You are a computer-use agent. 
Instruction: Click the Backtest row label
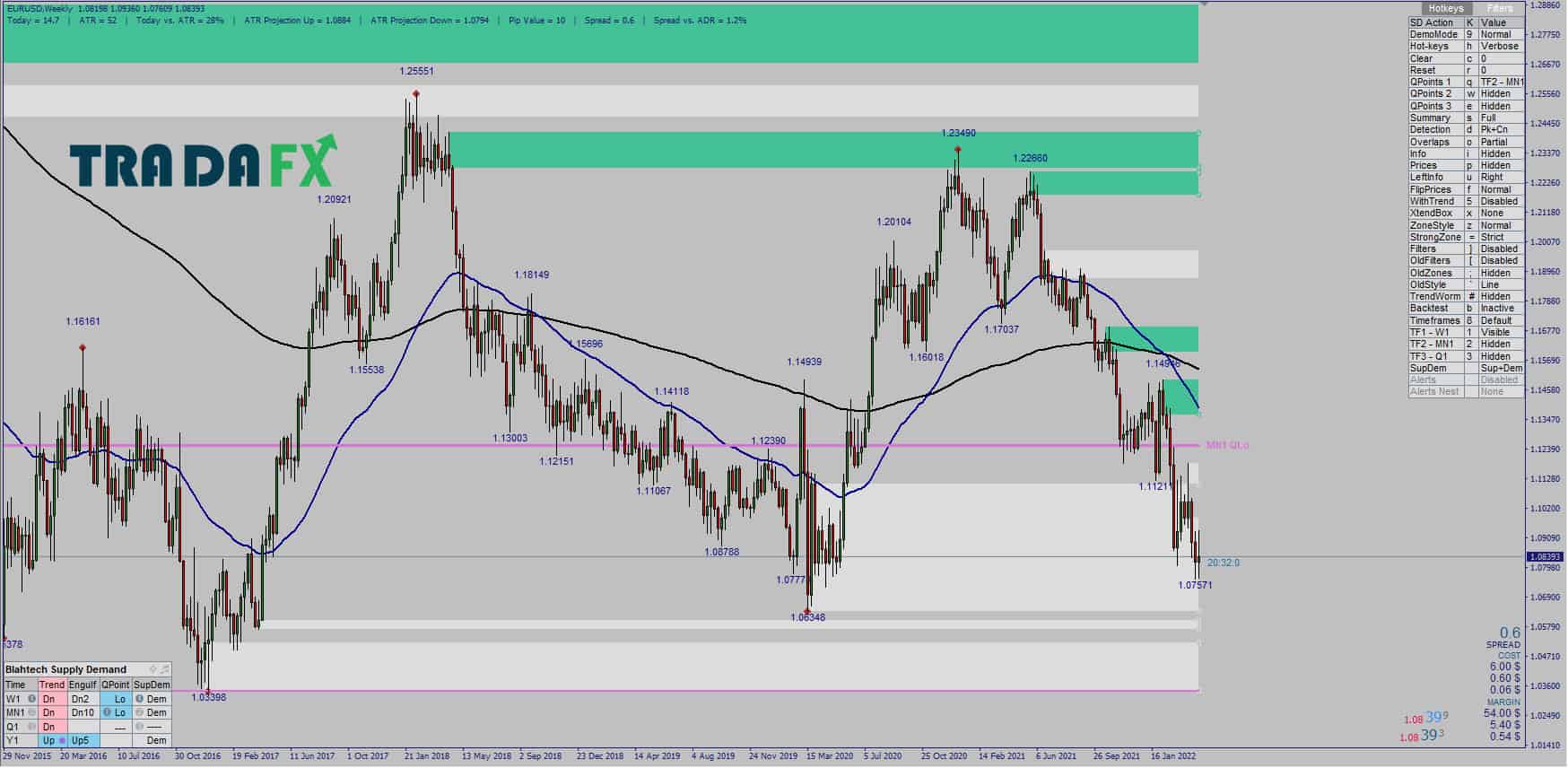click(x=1436, y=309)
